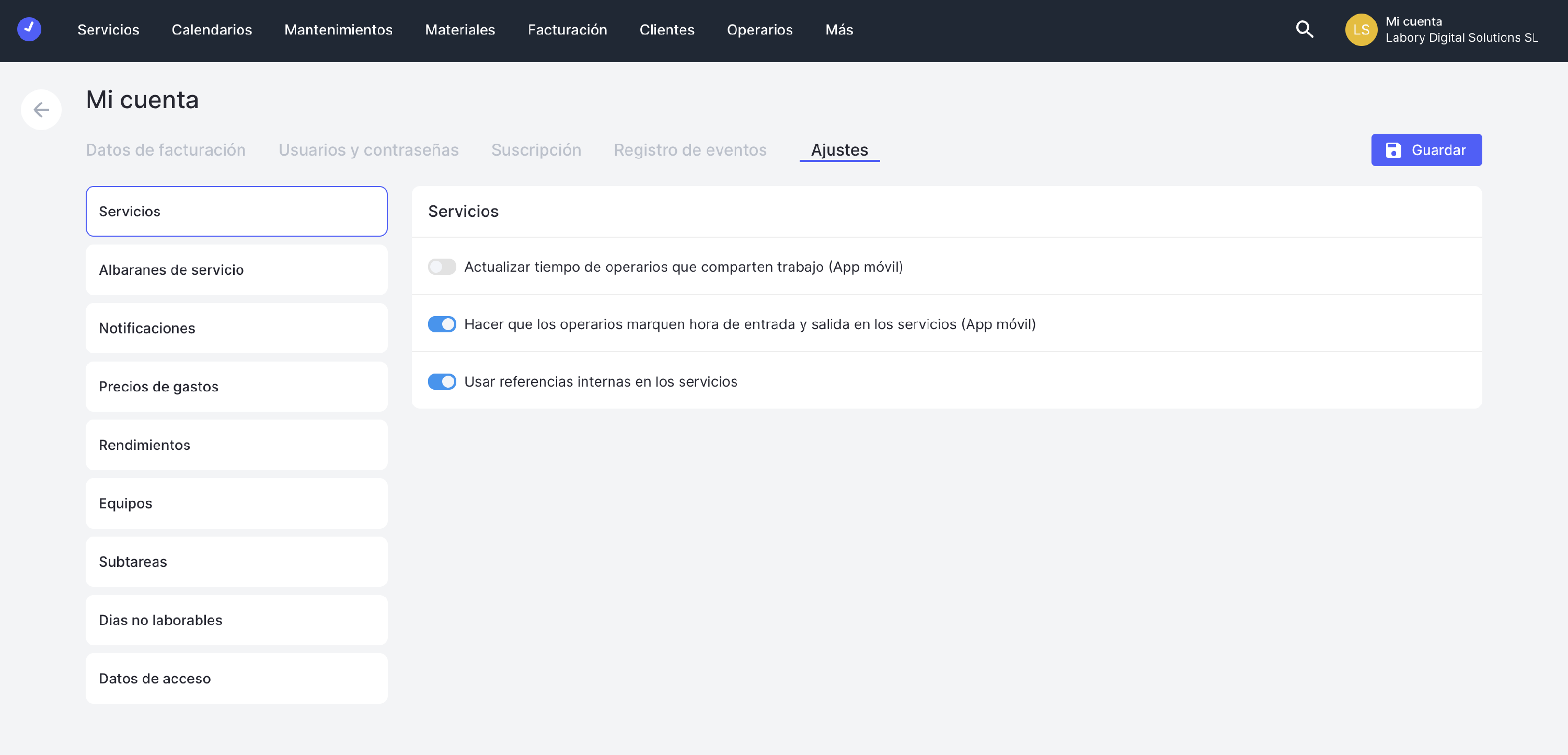Open the Registro de eventos tab

[x=689, y=150]
